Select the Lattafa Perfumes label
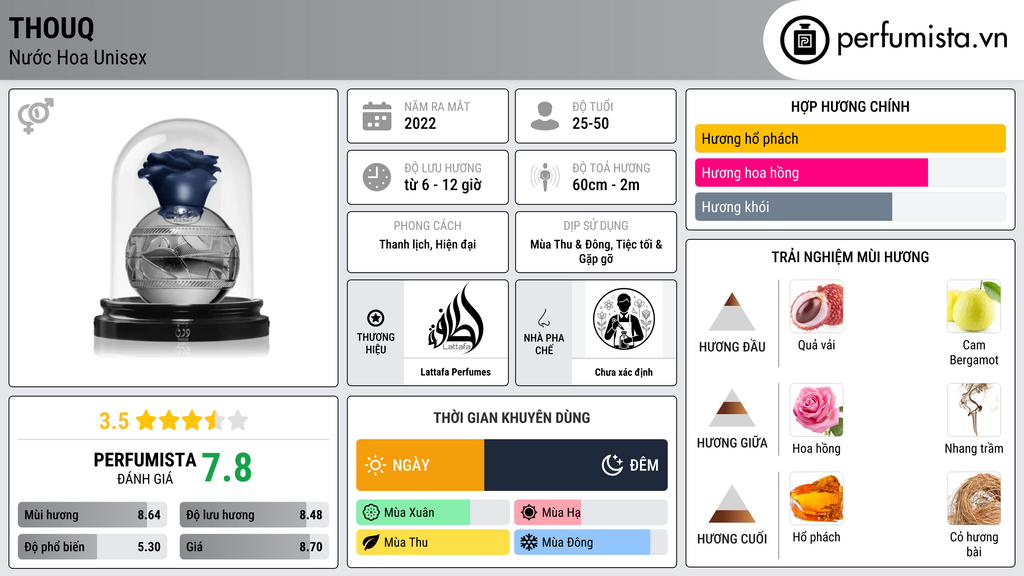Image resolution: width=1024 pixels, height=576 pixels. pos(455,372)
